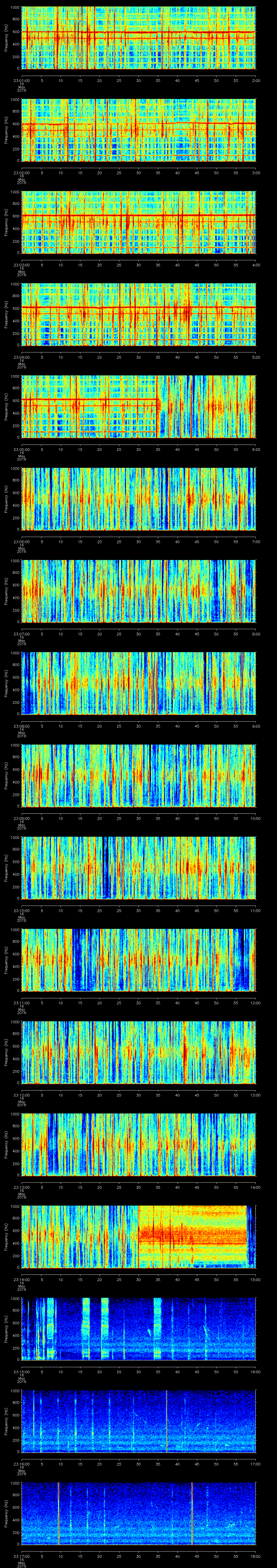Click the spectrogram panel starting at 23:16:00

(x=139, y=1421)
